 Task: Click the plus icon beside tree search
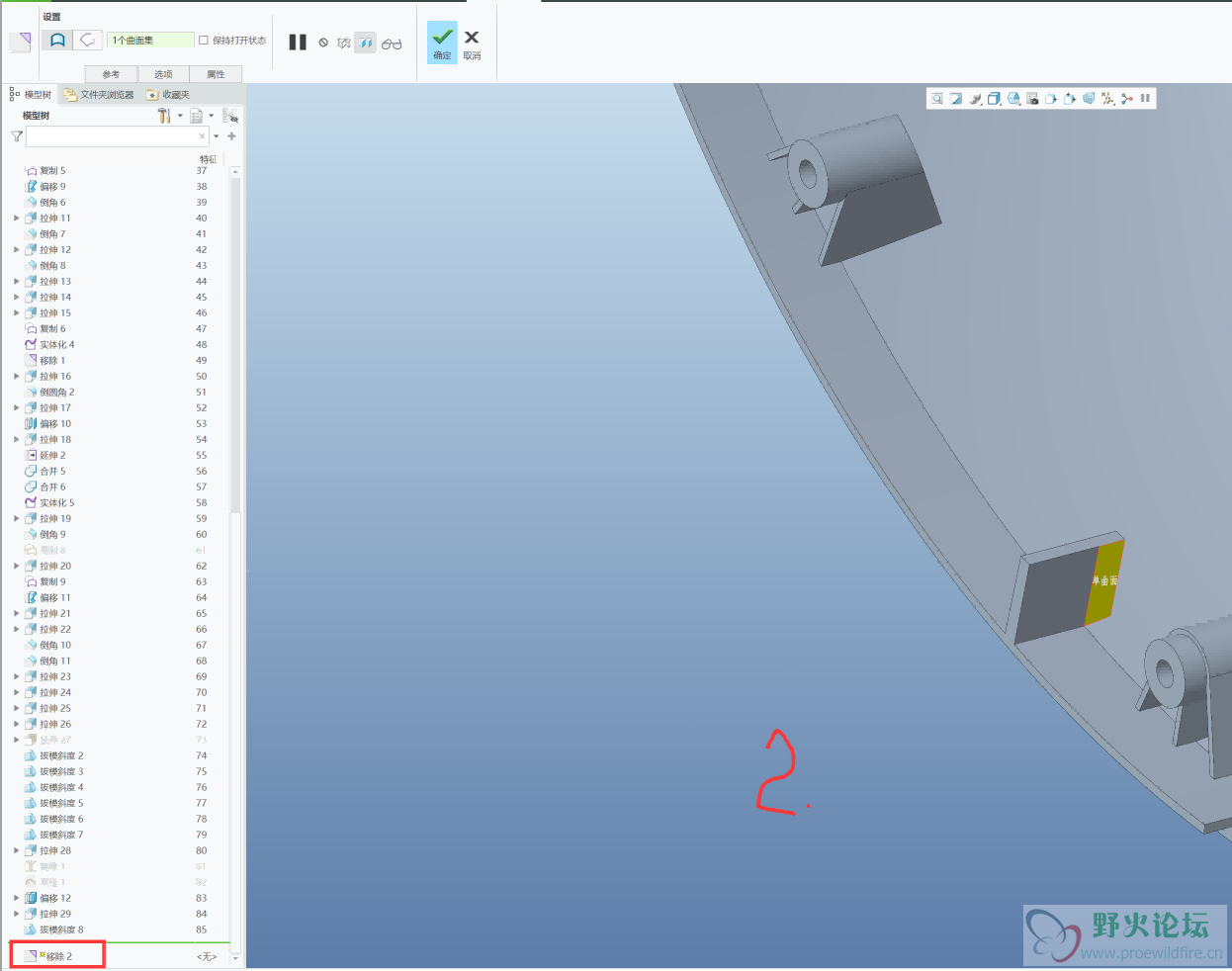coord(231,136)
